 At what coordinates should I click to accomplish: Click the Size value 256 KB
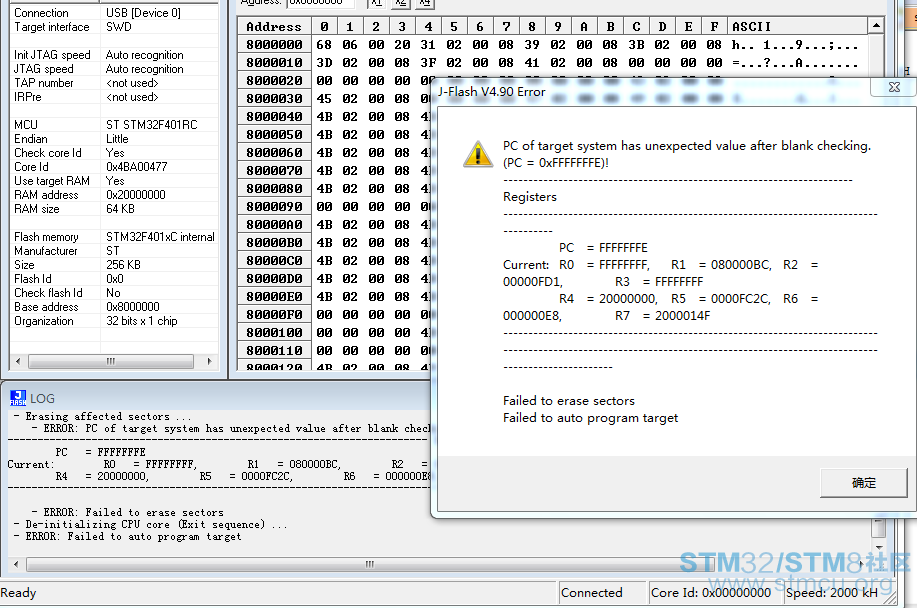point(123,265)
